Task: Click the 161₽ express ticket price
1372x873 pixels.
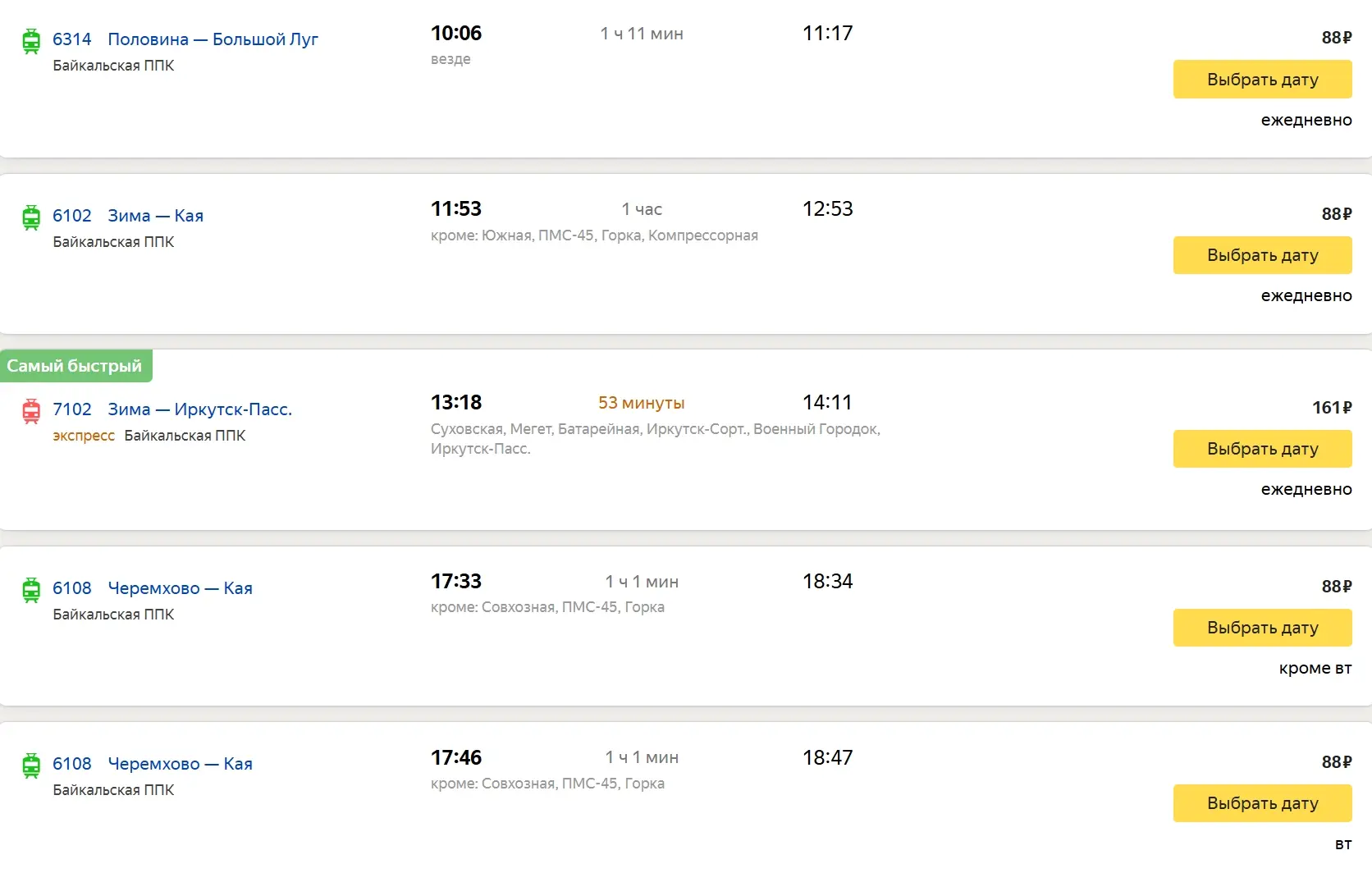Action: (x=1332, y=408)
